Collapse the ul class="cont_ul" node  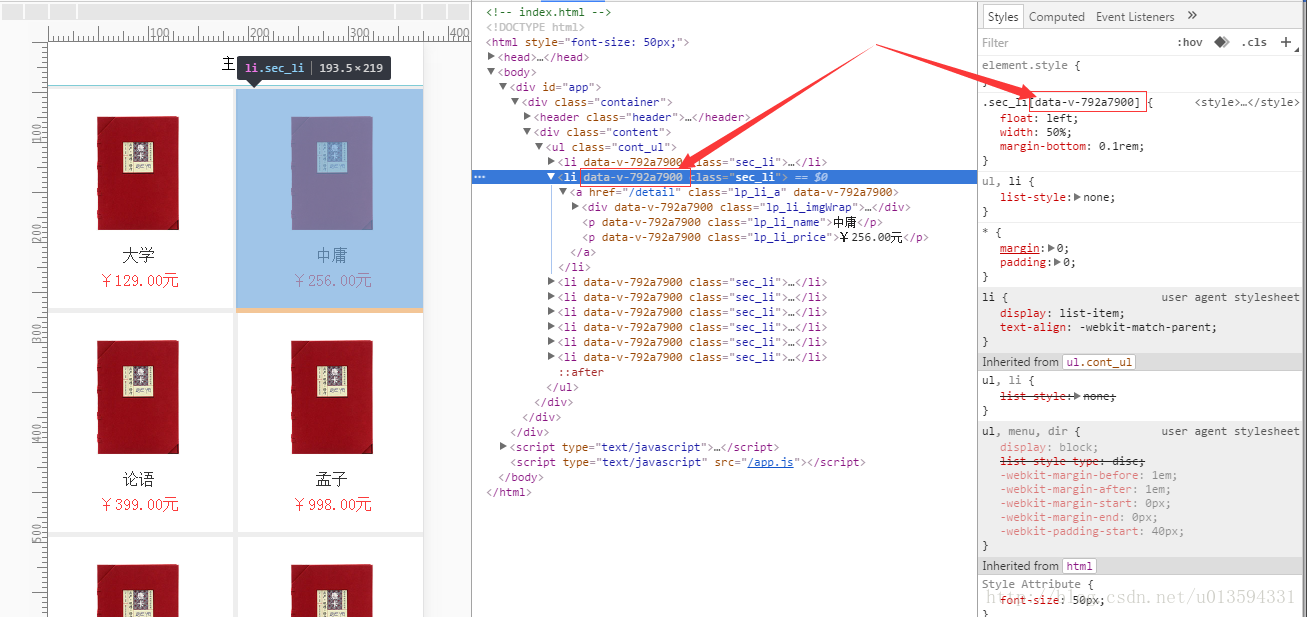click(539, 147)
